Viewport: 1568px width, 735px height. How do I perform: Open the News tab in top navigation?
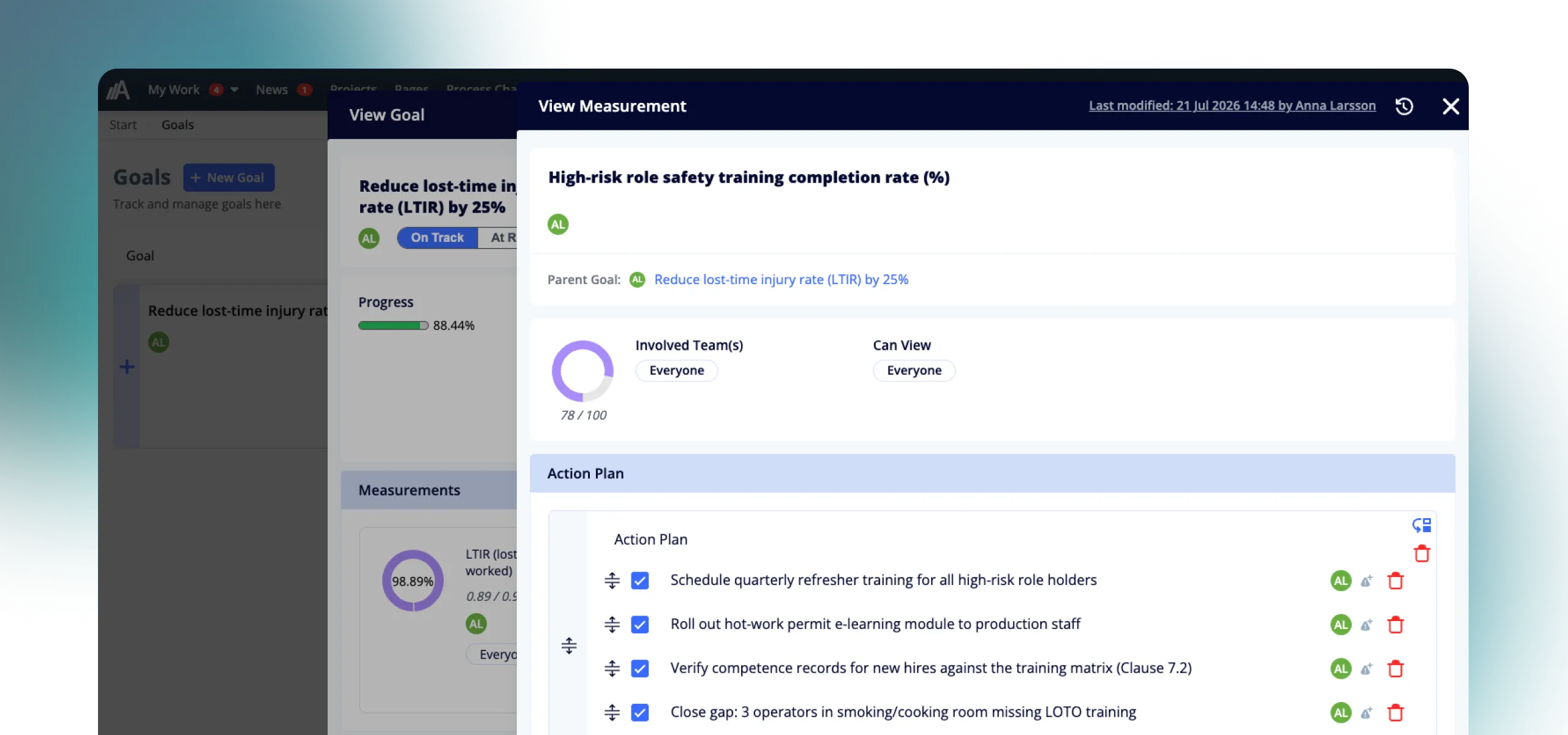pos(272,90)
